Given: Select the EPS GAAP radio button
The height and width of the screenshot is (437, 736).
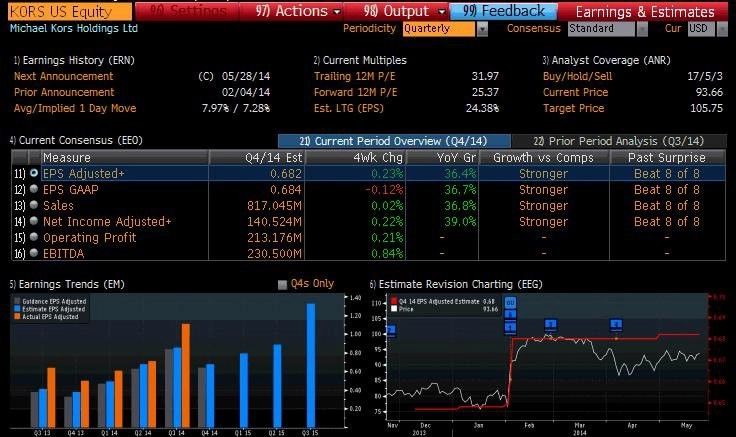Looking at the screenshot, I should tap(34, 189).
